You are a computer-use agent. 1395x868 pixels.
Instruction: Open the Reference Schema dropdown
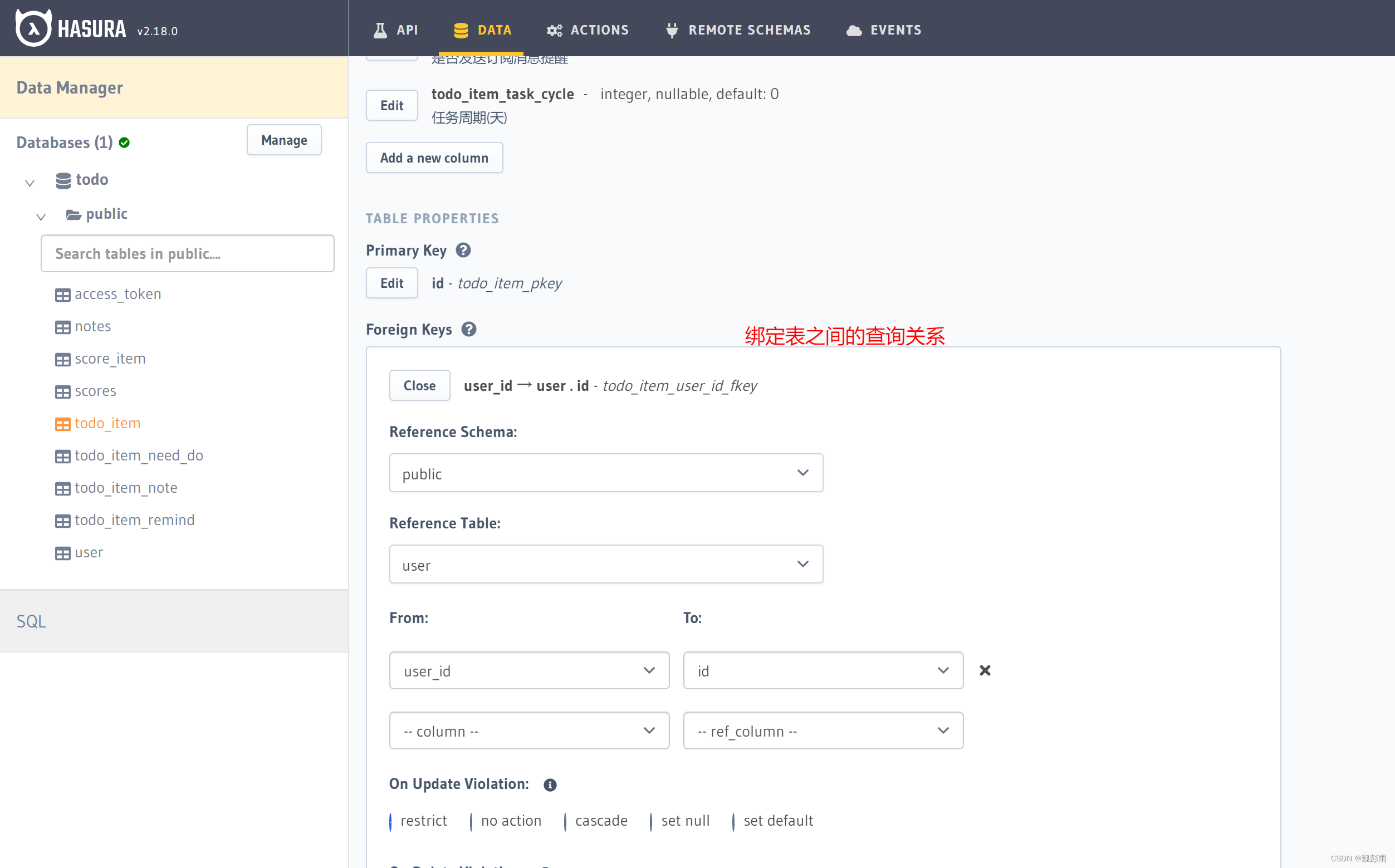coord(606,473)
